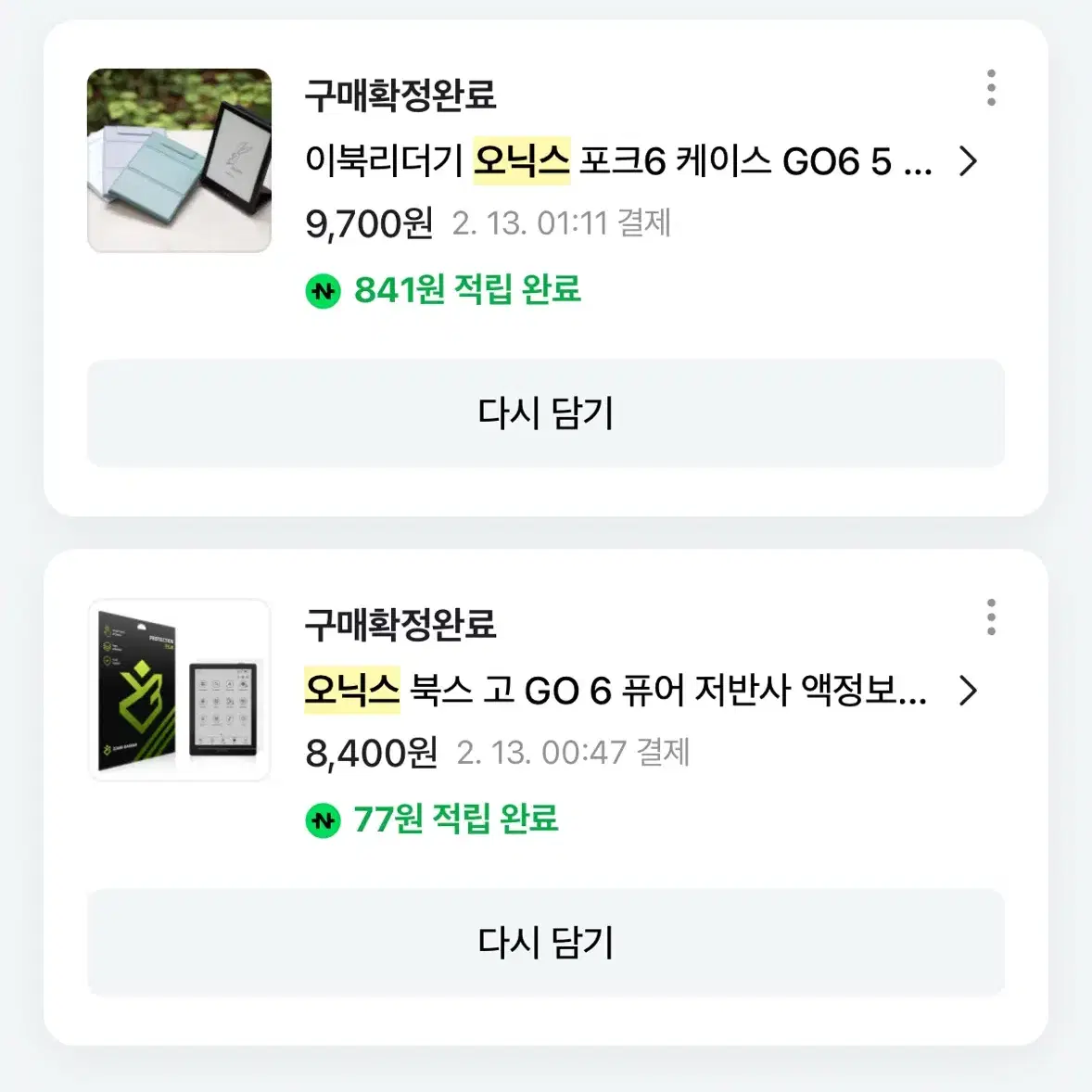
Task: Click '다시 담기' button on the second order
Action: pos(546,943)
